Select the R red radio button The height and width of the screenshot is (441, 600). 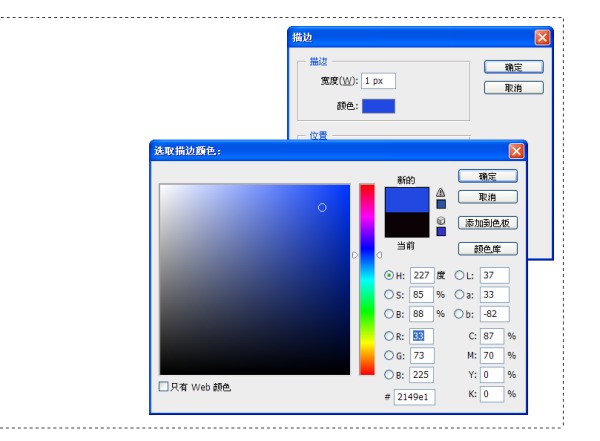pyautogui.click(x=389, y=336)
